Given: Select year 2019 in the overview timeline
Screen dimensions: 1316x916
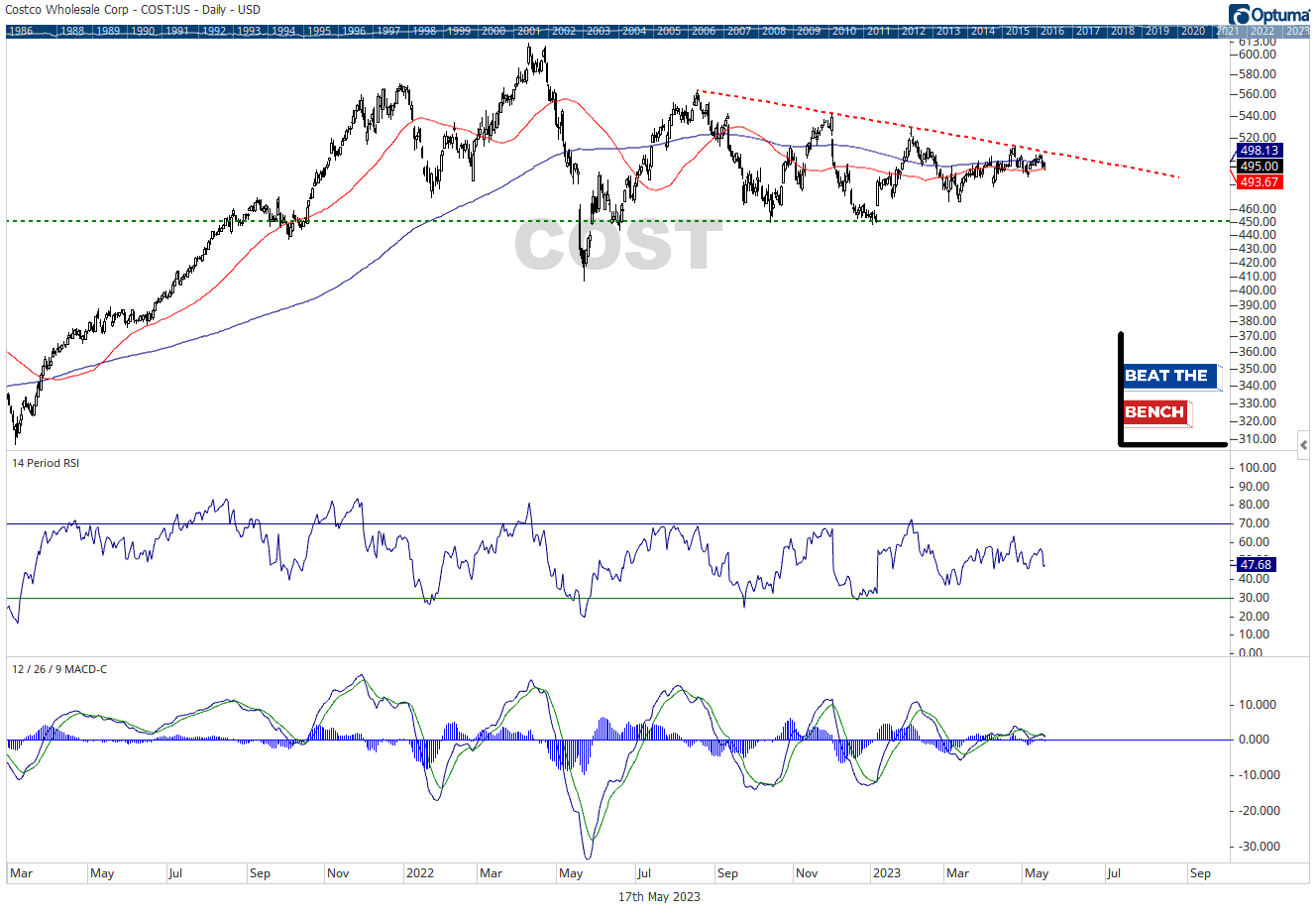Looking at the screenshot, I should click(1157, 31).
